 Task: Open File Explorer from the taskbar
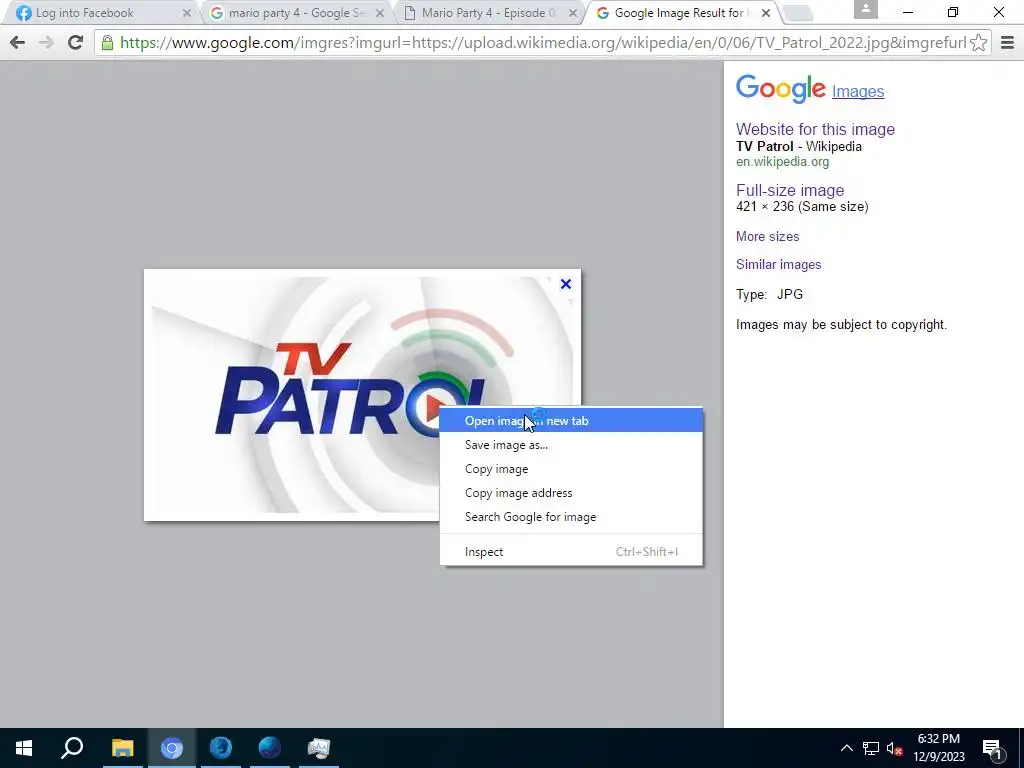[x=122, y=748]
